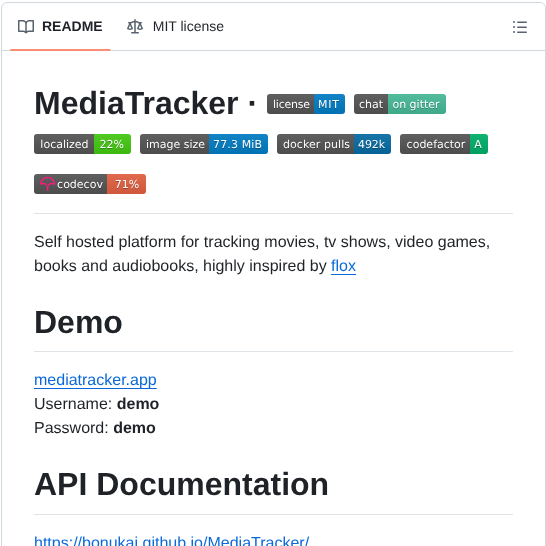The height and width of the screenshot is (546, 546).
Task: Click the scales icon beside MIT license
Action: tap(135, 26)
